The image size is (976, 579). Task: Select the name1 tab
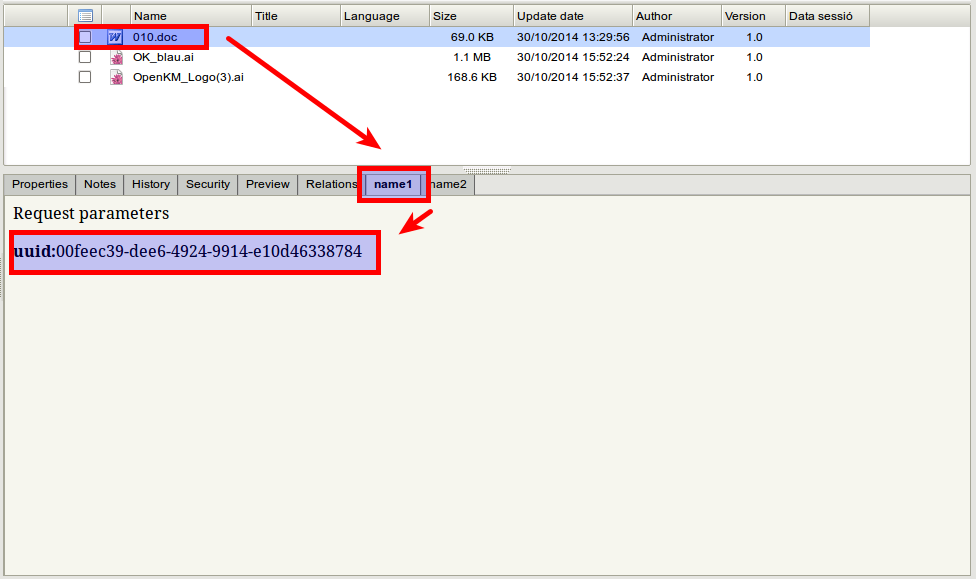[393, 184]
